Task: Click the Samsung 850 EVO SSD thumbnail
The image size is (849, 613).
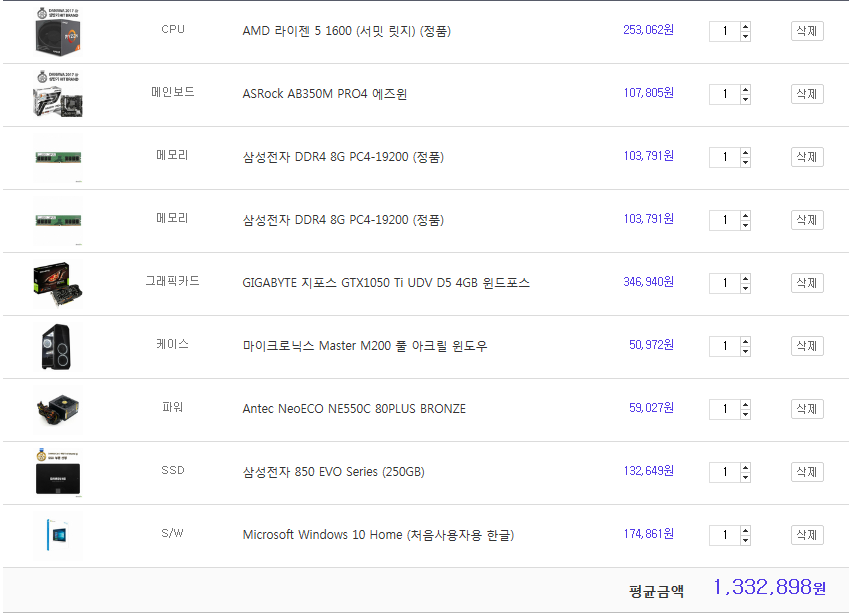Action: click(x=57, y=472)
